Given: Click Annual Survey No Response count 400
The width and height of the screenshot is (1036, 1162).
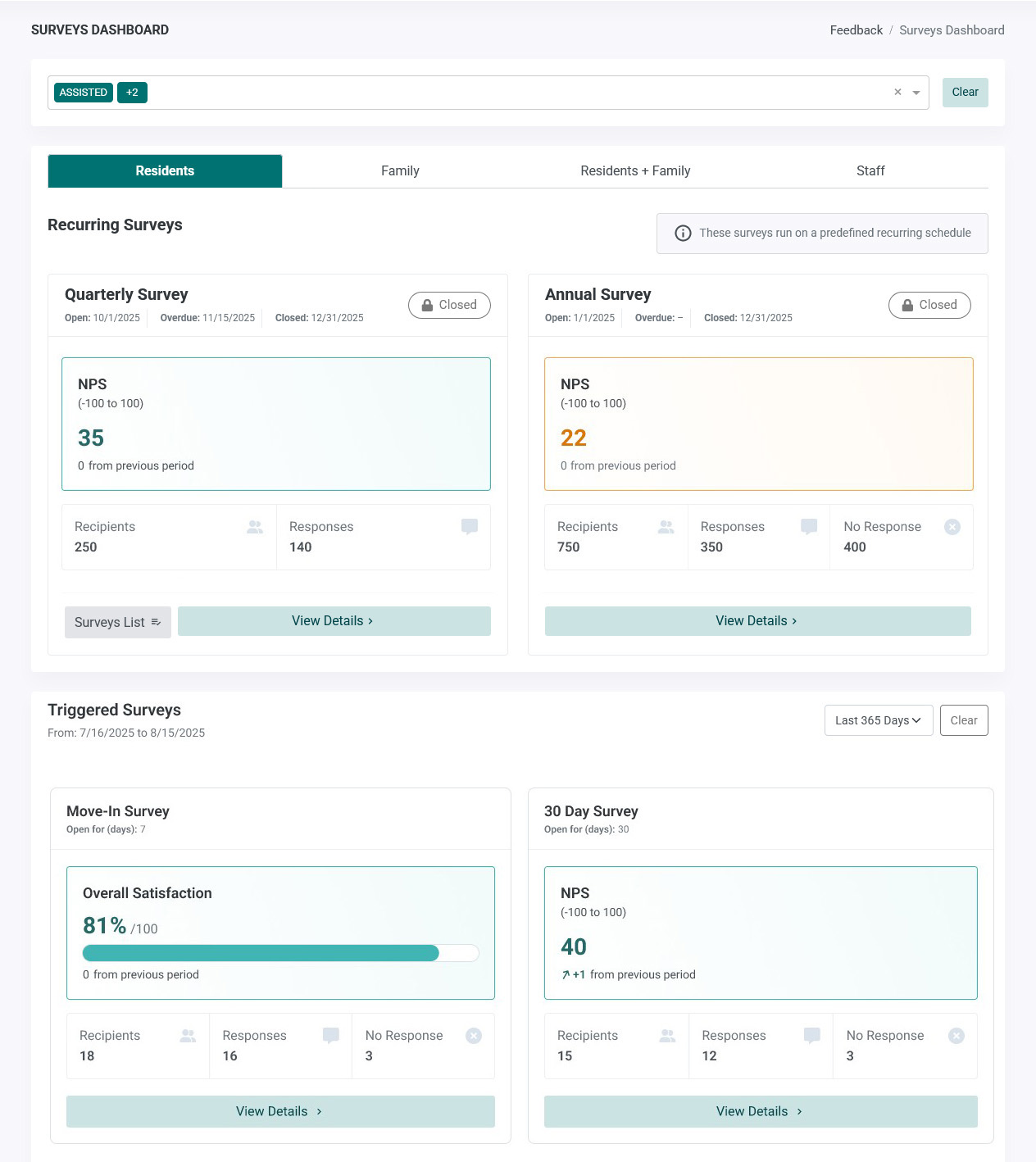Looking at the screenshot, I should coord(855,547).
